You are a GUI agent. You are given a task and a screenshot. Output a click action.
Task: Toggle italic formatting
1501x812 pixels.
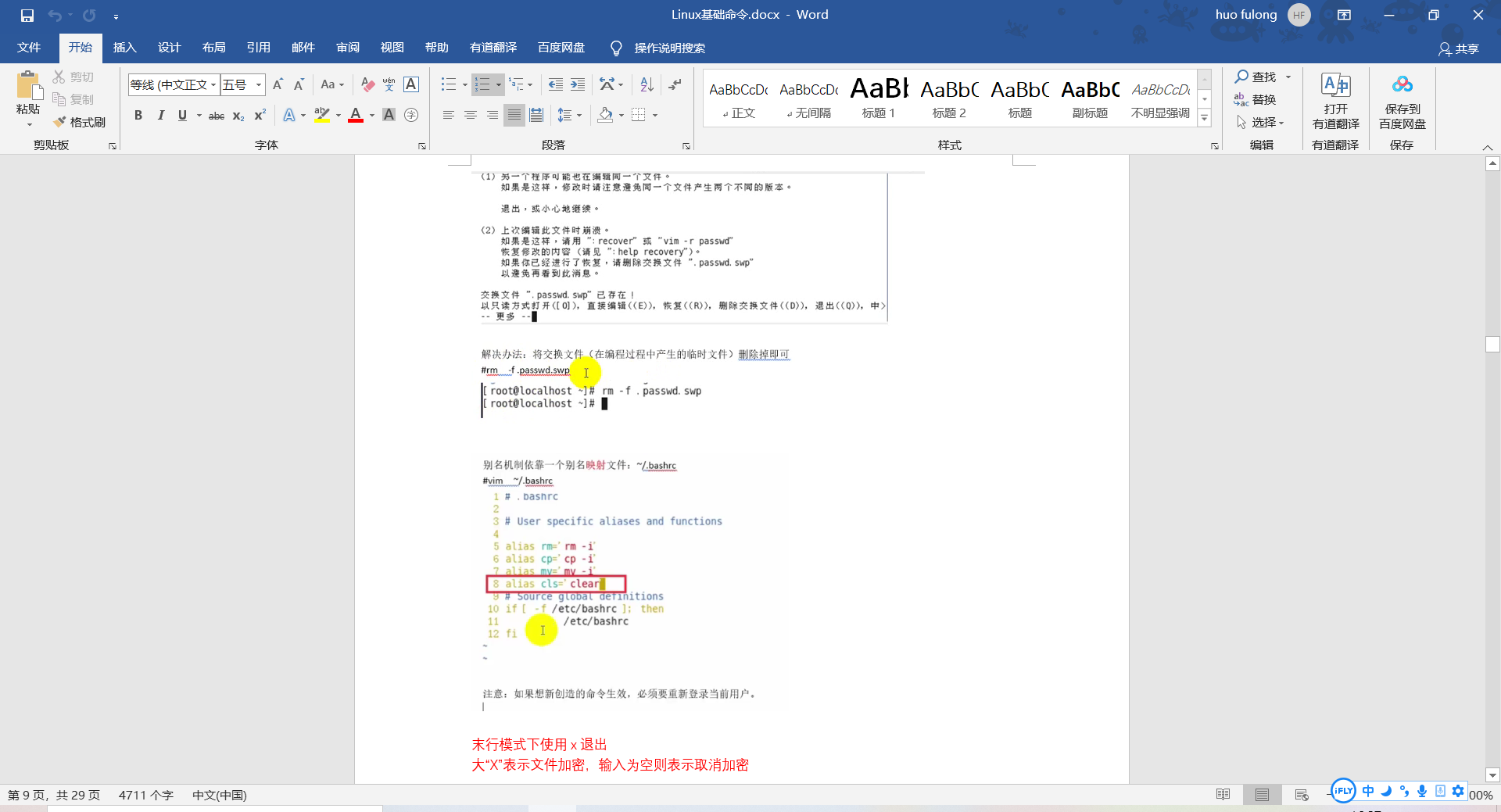coord(161,116)
